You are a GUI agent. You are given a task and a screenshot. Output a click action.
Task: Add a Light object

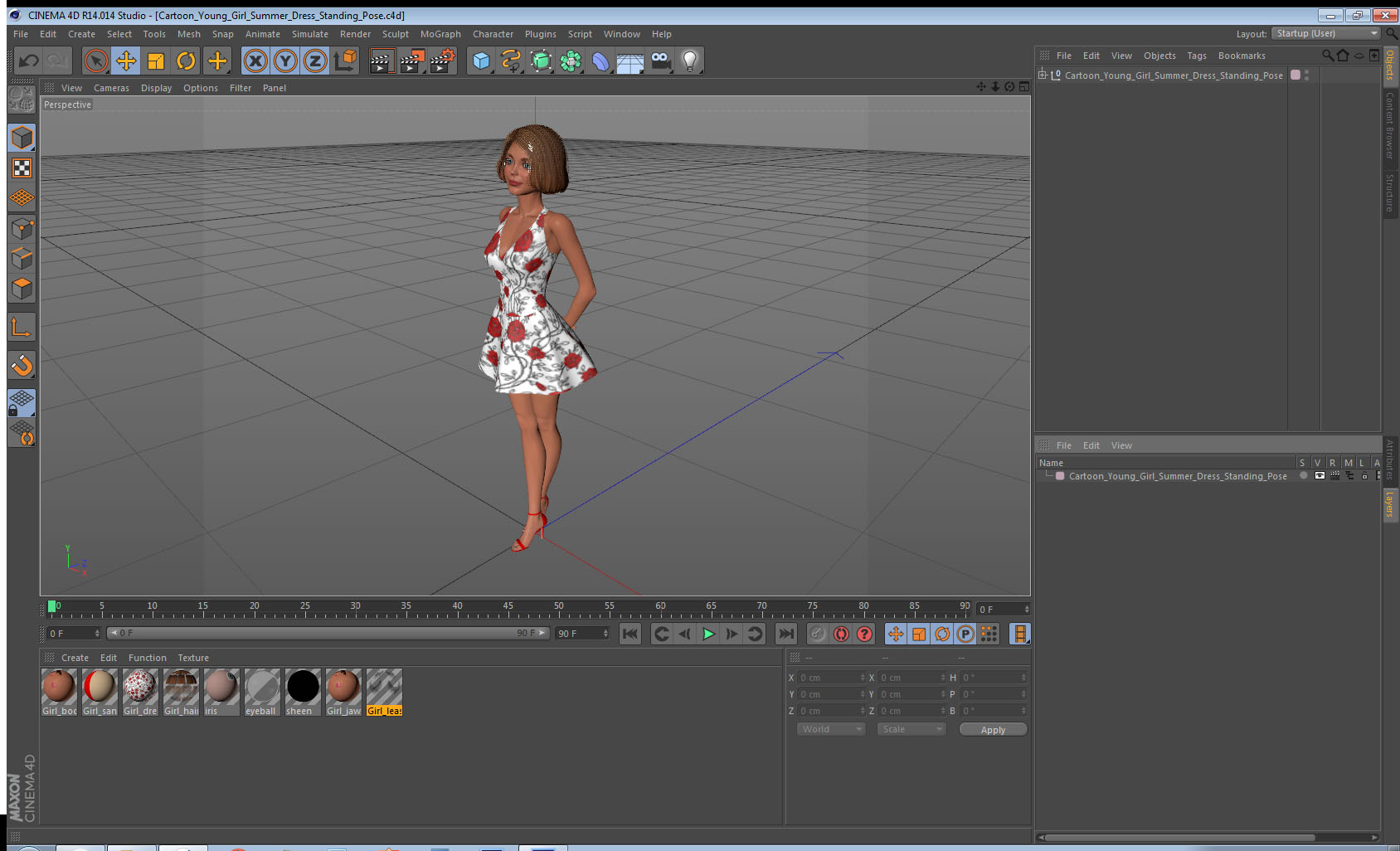[690, 61]
